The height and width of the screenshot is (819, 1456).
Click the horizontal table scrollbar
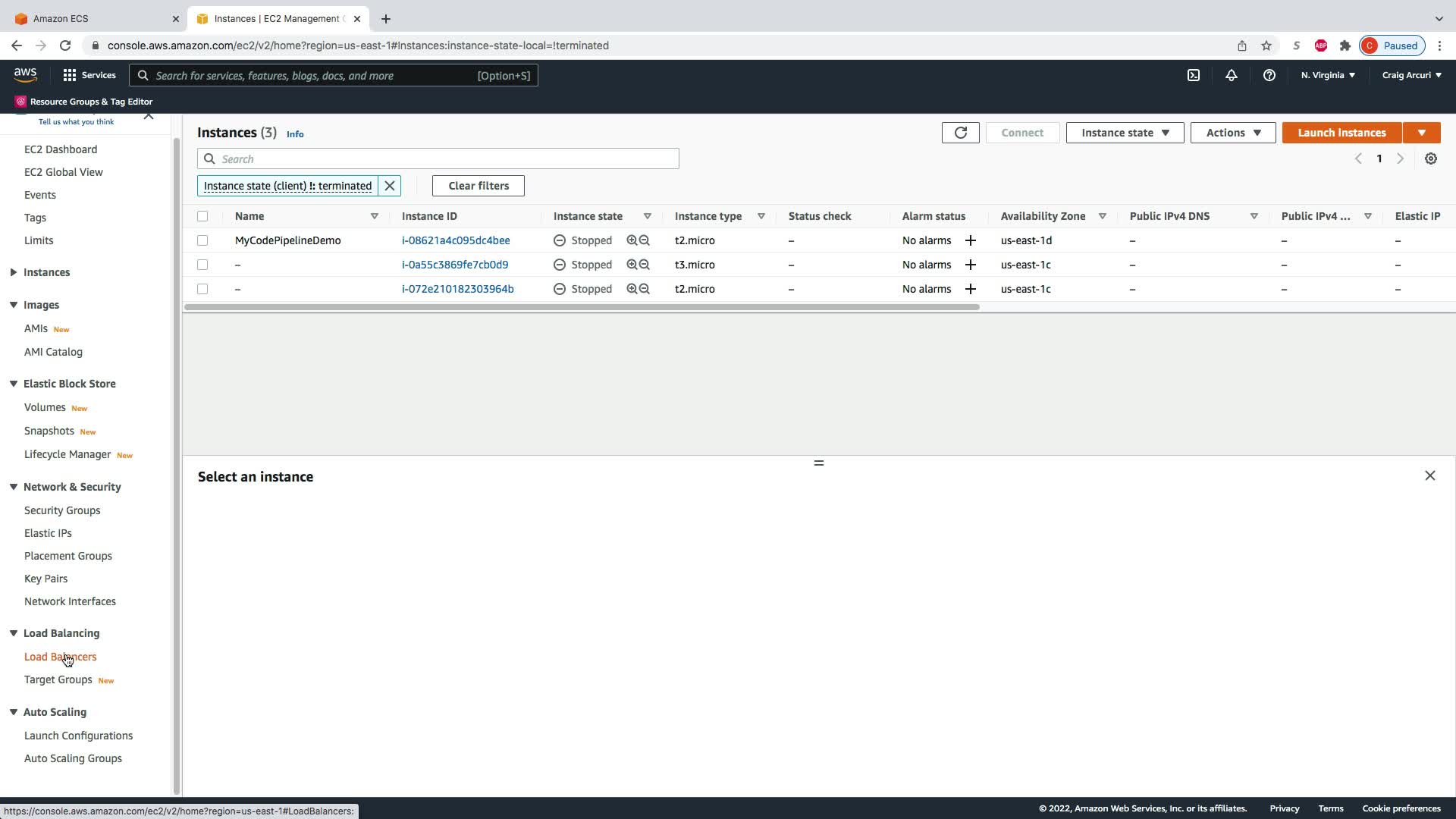[581, 307]
